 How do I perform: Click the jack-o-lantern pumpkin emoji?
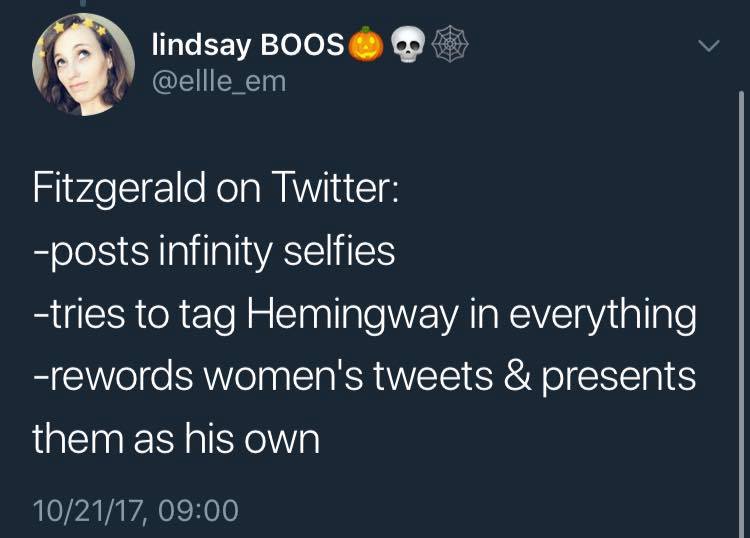366,44
